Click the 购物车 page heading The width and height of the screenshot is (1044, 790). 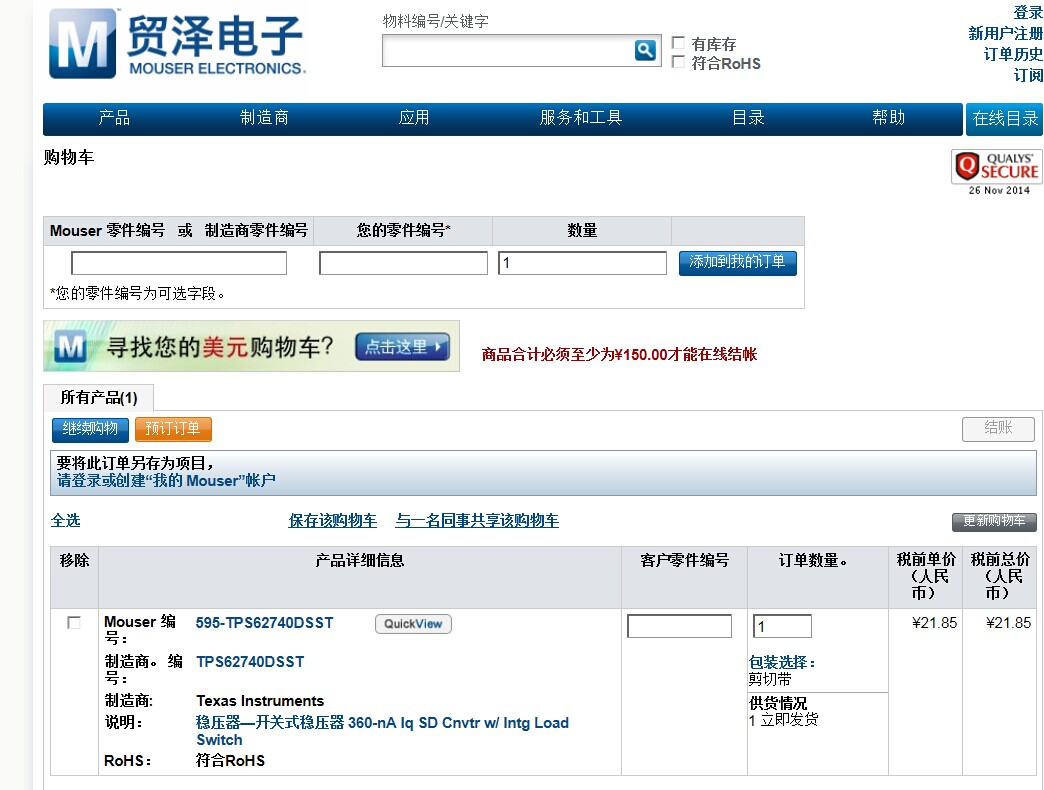tap(69, 157)
